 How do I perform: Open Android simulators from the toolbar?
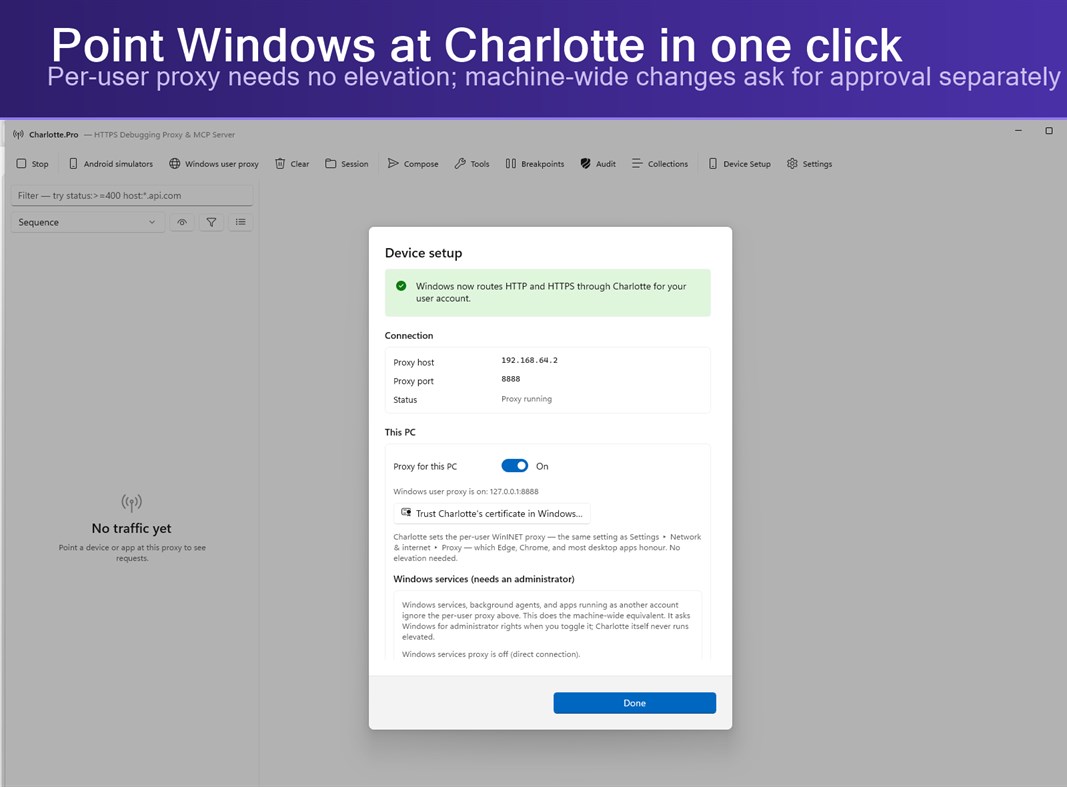click(x=111, y=164)
